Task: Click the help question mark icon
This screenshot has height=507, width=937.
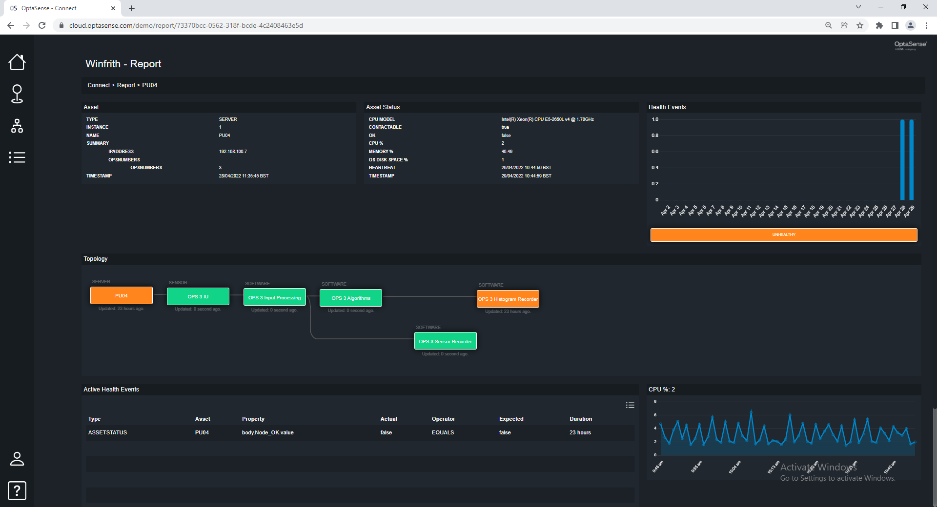Action: [16, 490]
